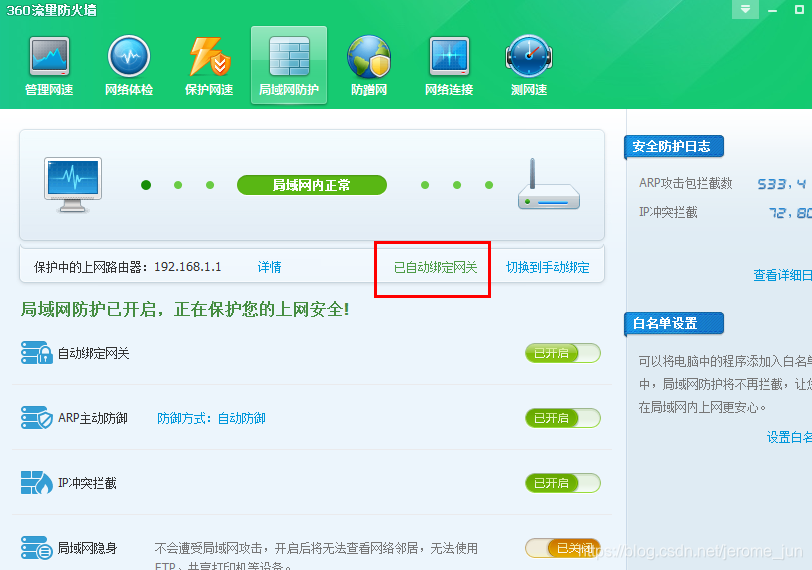Click the 已自动绑定网关 status text
The width and height of the screenshot is (812, 570).
[436, 267]
